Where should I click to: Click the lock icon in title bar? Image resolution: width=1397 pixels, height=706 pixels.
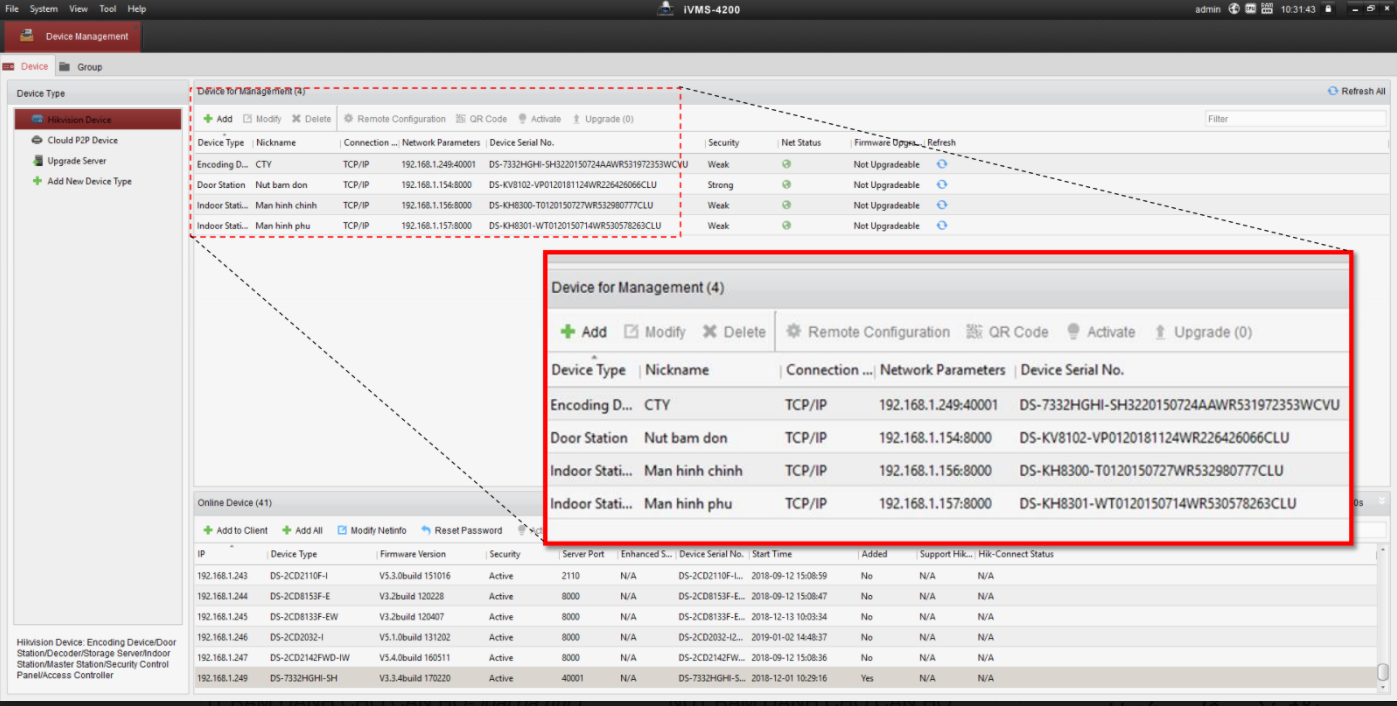tap(1328, 9)
